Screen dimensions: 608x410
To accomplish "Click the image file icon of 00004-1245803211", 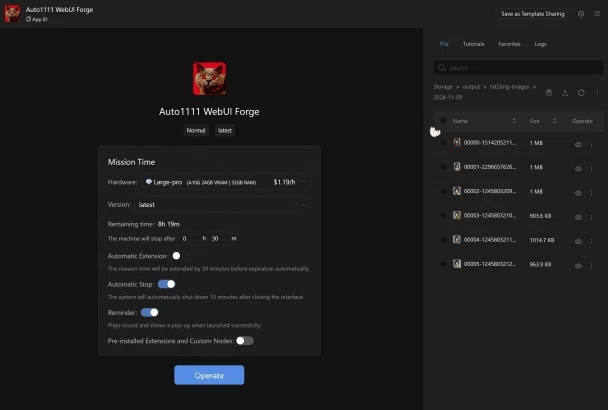I will coord(457,239).
